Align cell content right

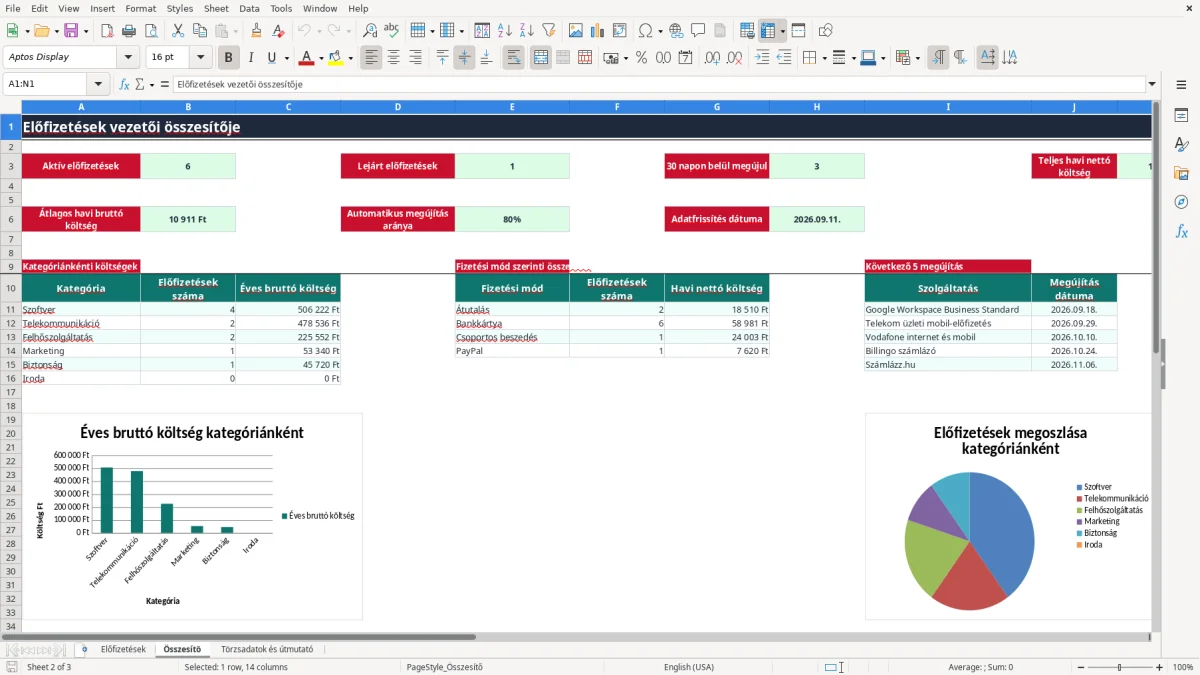click(415, 58)
